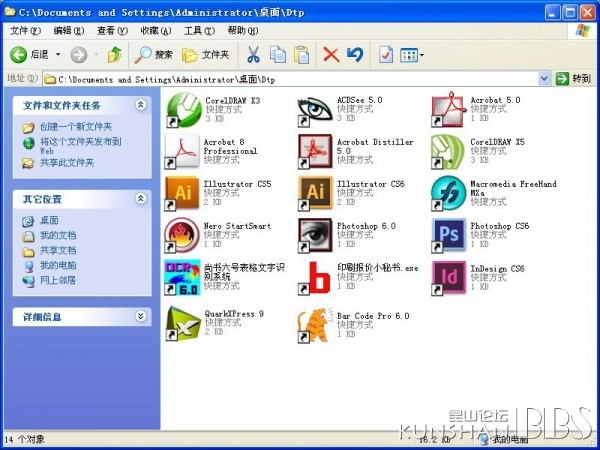The height and width of the screenshot is (450, 600).
Task: Open 我的文档 from other places
Action: 58,235
